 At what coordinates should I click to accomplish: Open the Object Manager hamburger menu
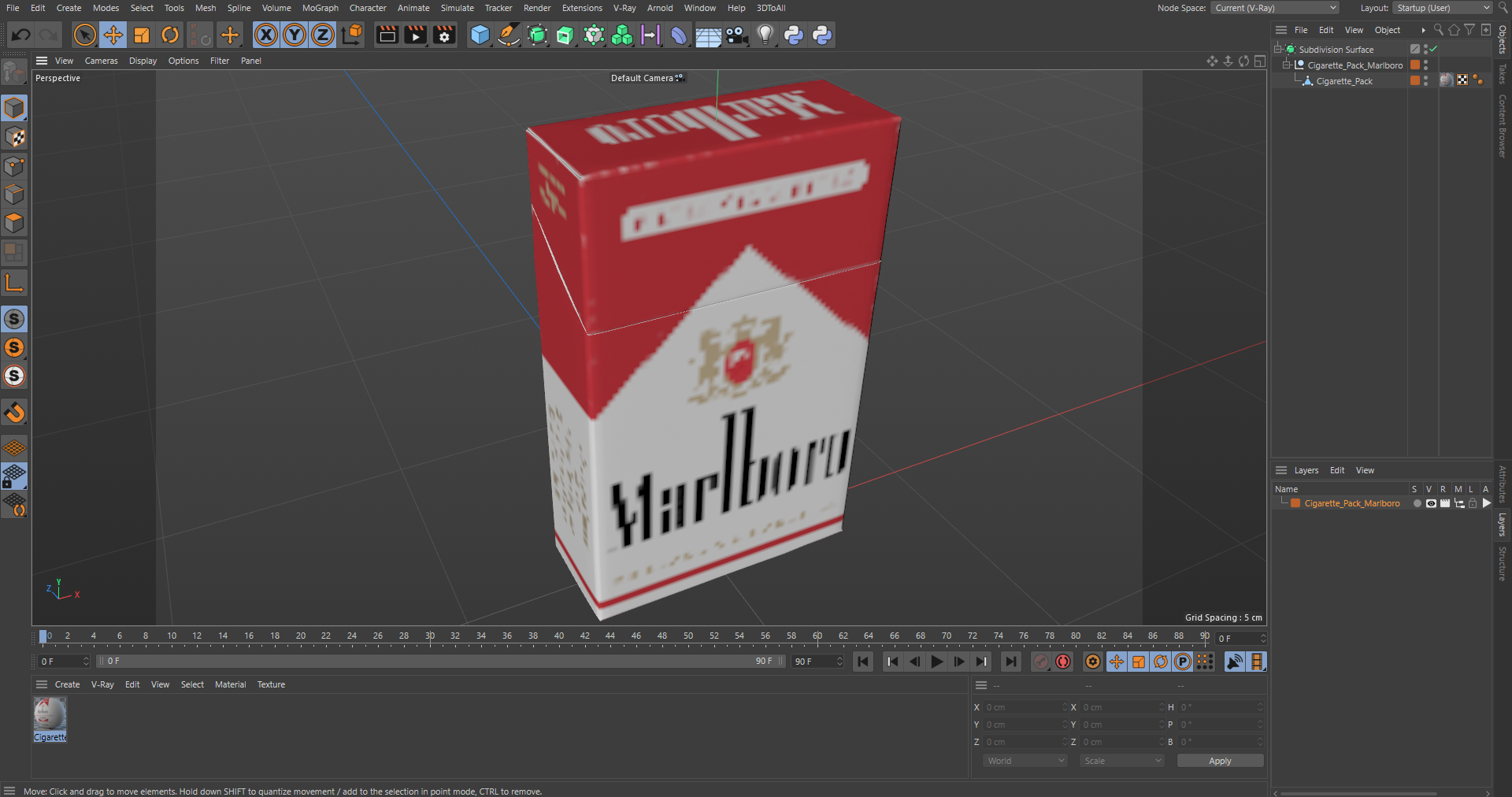pos(1281,30)
